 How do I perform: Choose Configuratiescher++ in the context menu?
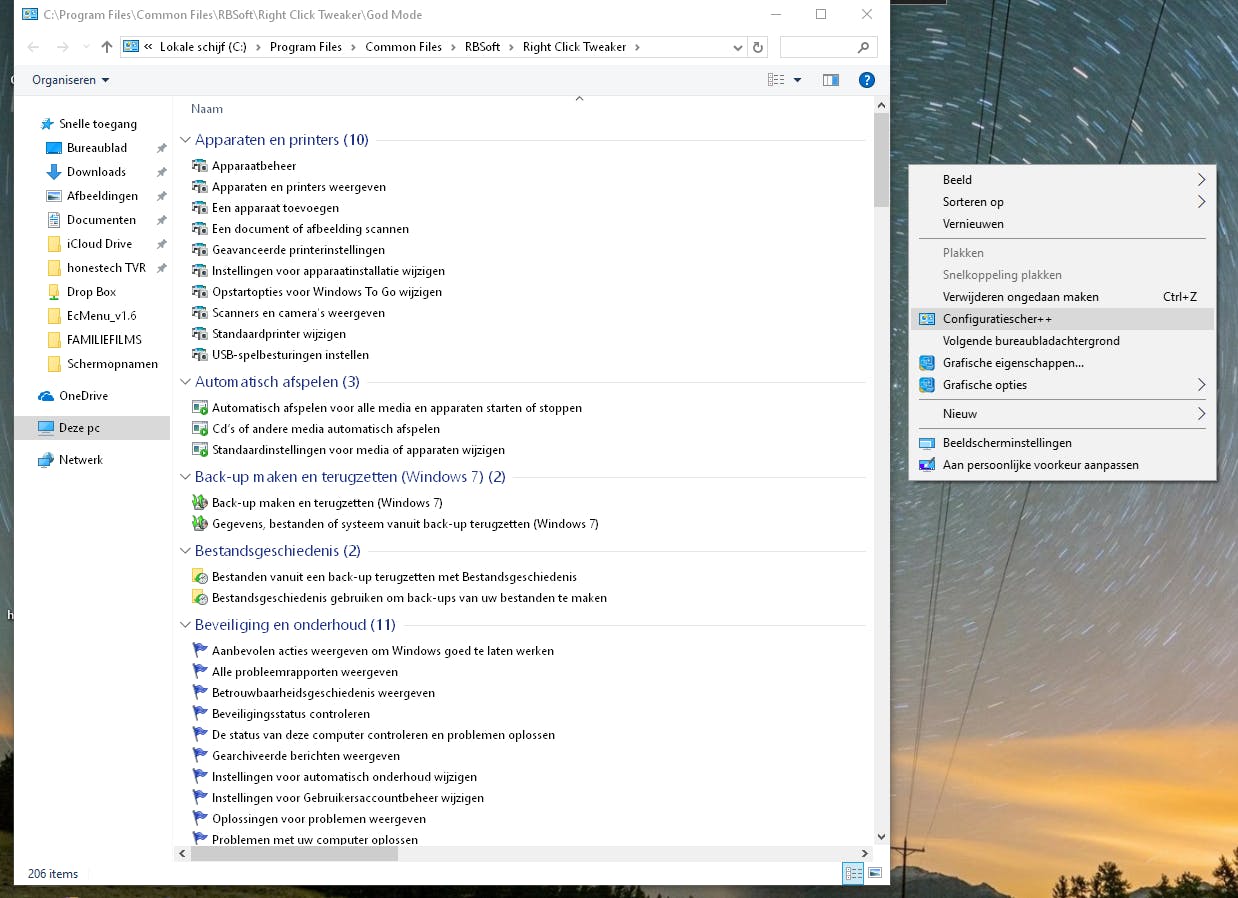pyautogui.click(x=997, y=319)
